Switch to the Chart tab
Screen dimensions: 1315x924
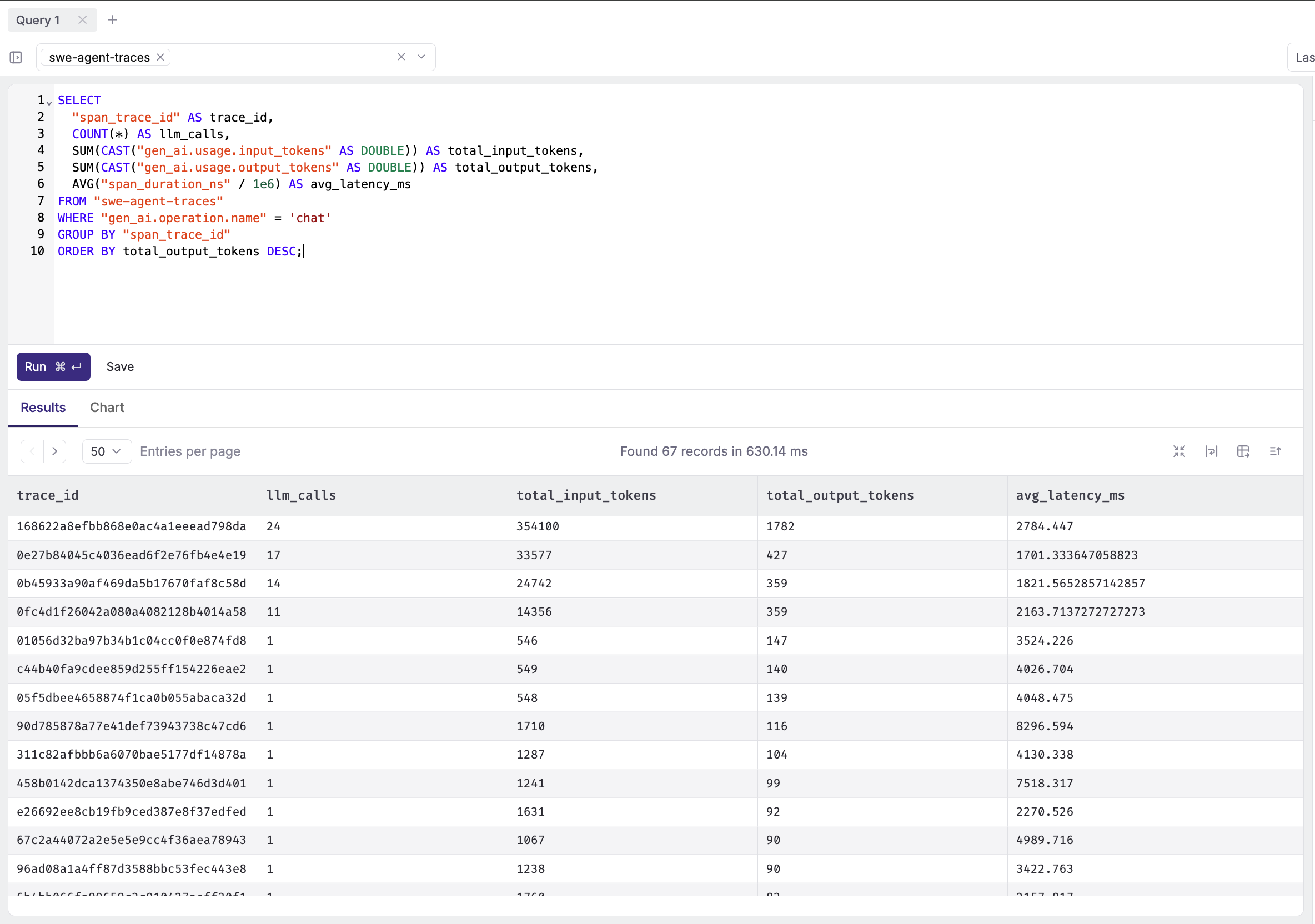(x=107, y=407)
